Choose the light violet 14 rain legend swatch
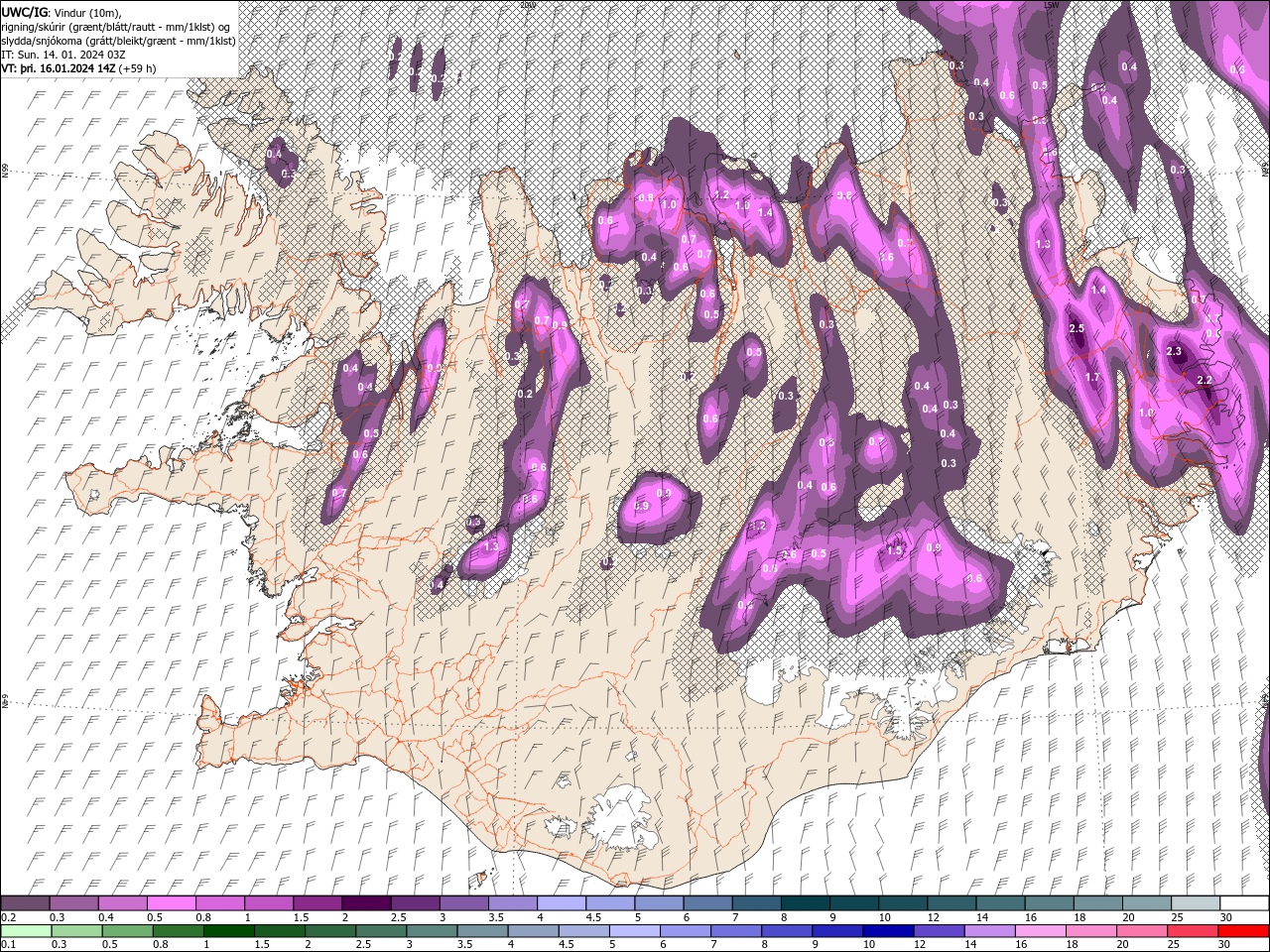This screenshot has width=1270, height=952. pos(990,930)
